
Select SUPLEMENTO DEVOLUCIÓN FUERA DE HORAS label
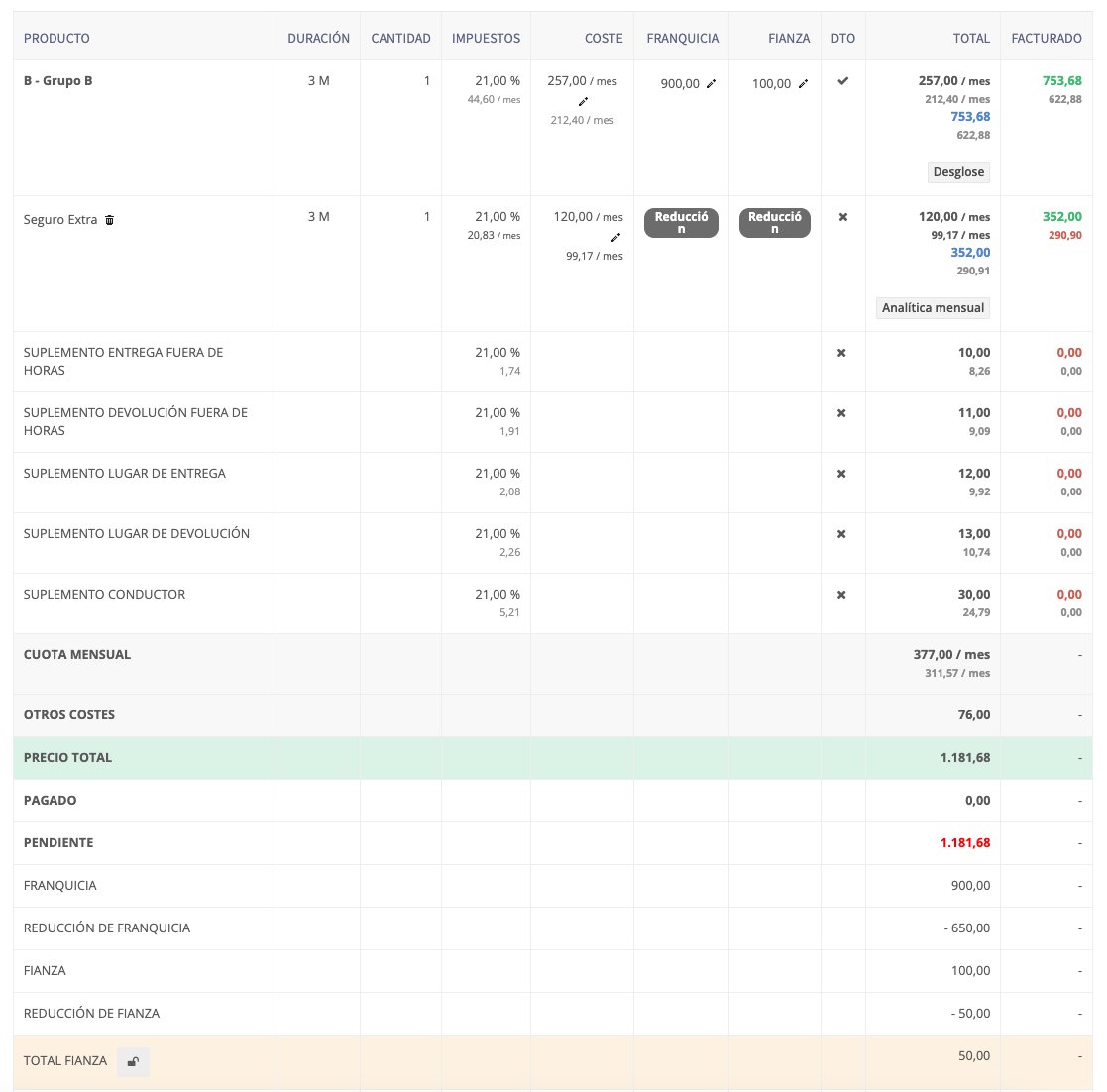point(136,421)
